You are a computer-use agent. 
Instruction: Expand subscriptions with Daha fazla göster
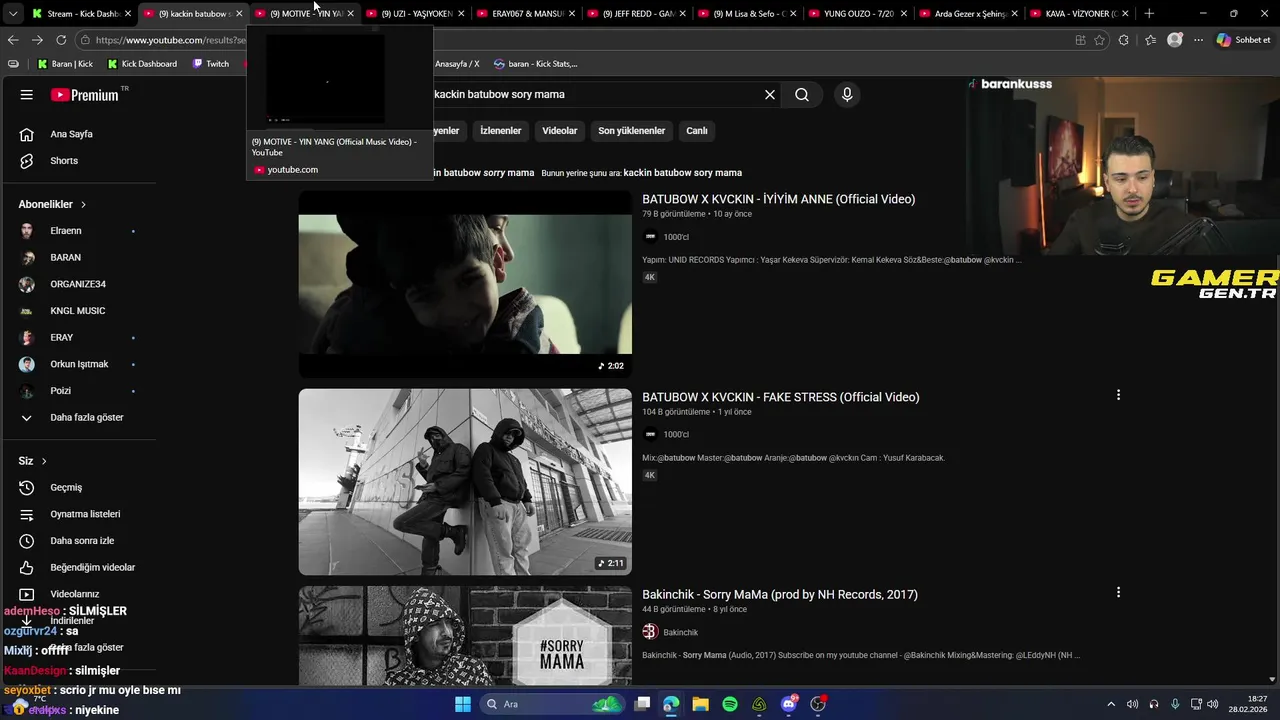pyautogui.click(x=78, y=417)
